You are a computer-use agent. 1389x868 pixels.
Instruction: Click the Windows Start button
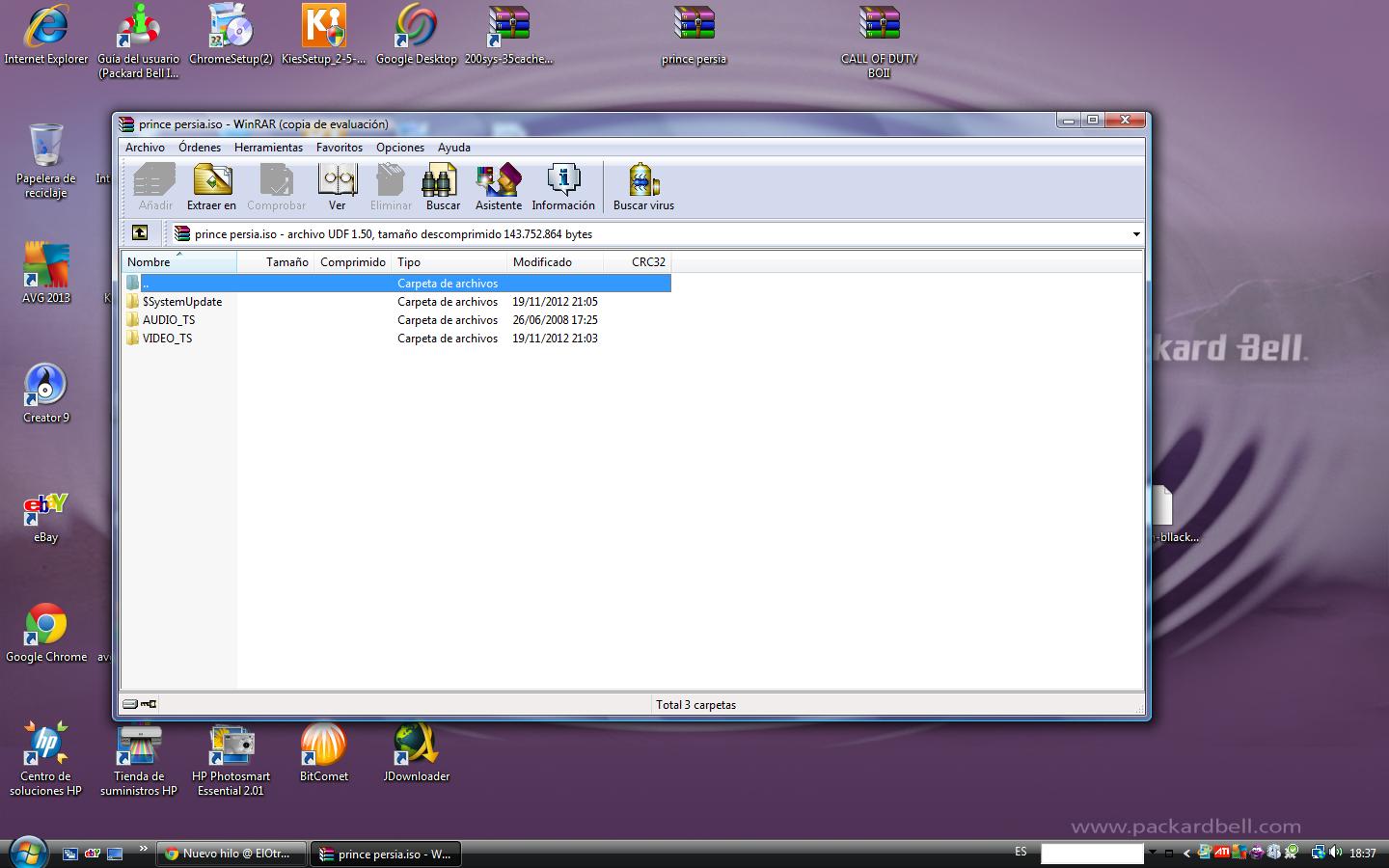(27, 853)
